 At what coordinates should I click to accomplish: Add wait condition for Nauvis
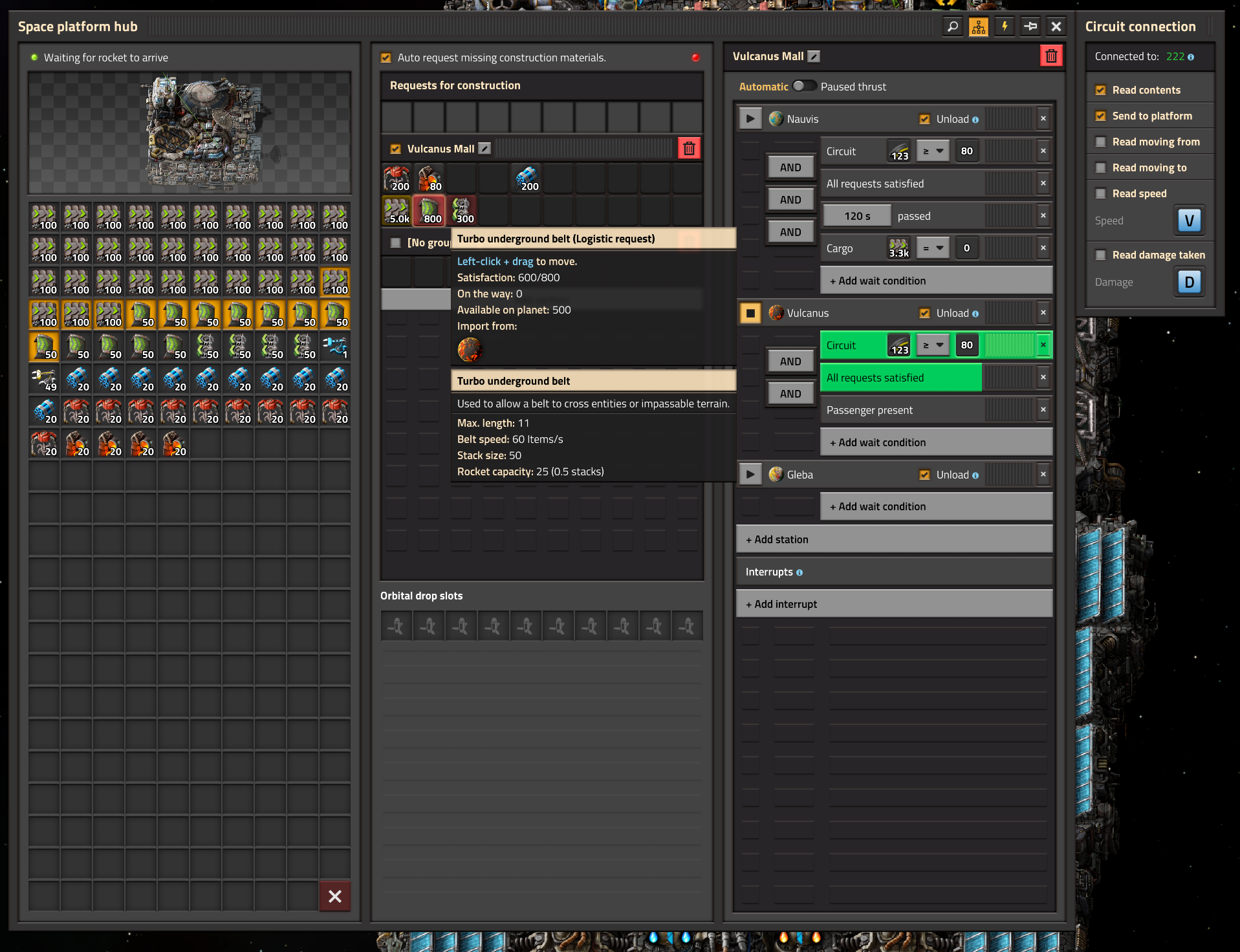click(936, 281)
